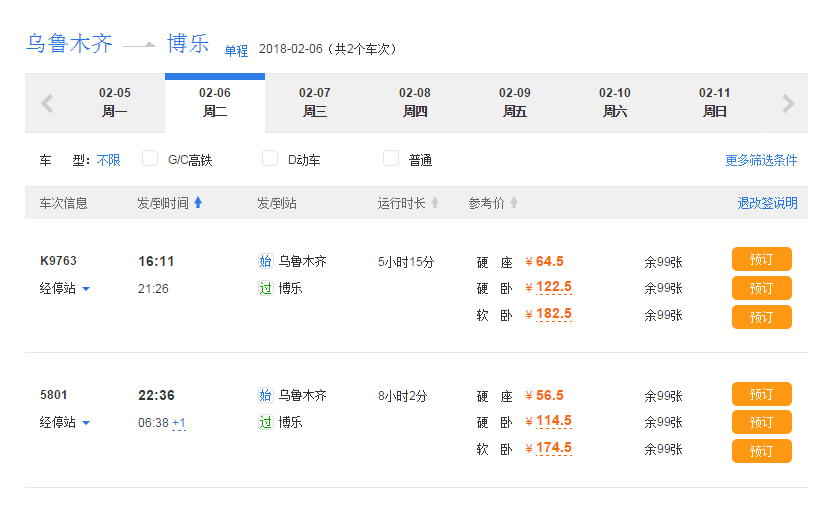This screenshot has height=525, width=823.
Task: Sort by departure time arrow icon
Action: pos(198,203)
